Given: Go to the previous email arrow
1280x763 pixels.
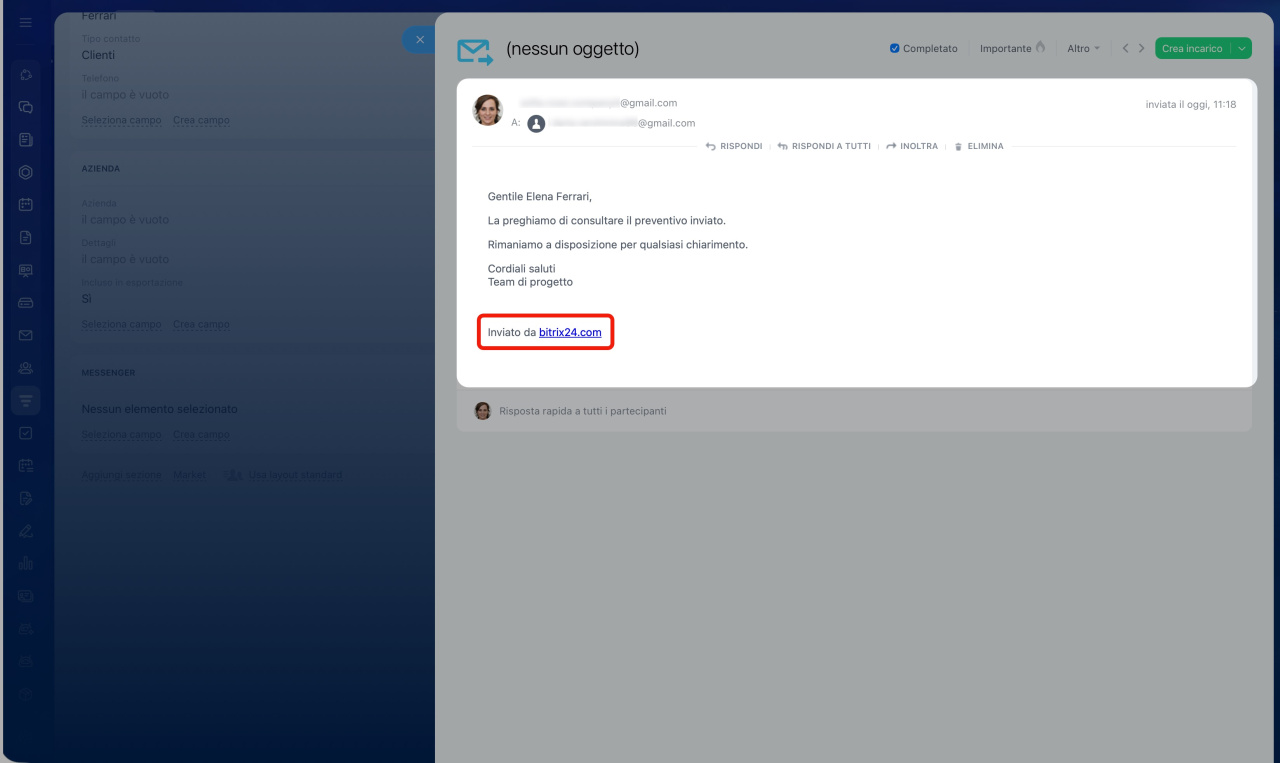Looking at the screenshot, I should point(1125,48).
